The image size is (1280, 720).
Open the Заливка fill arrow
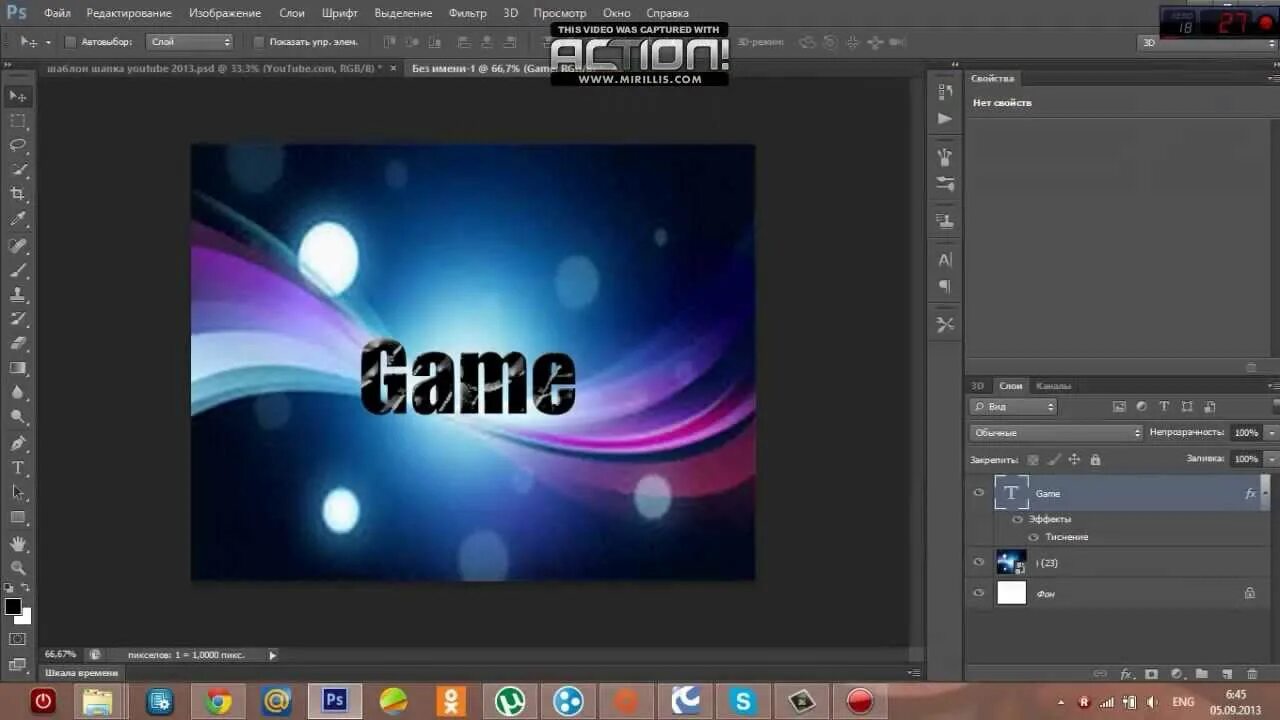[x=1271, y=459]
